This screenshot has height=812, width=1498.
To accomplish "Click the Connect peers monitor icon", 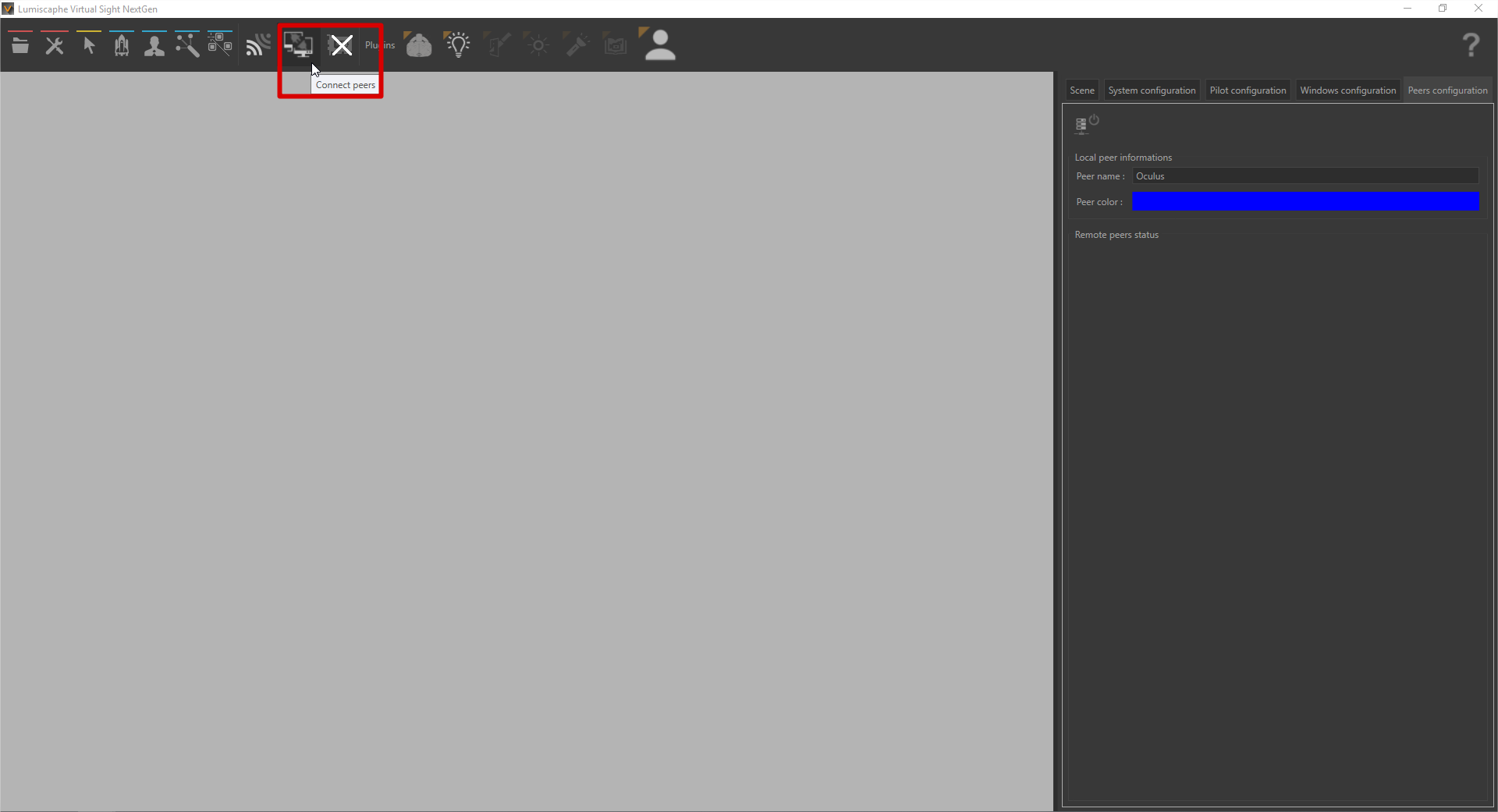I will click(298, 45).
